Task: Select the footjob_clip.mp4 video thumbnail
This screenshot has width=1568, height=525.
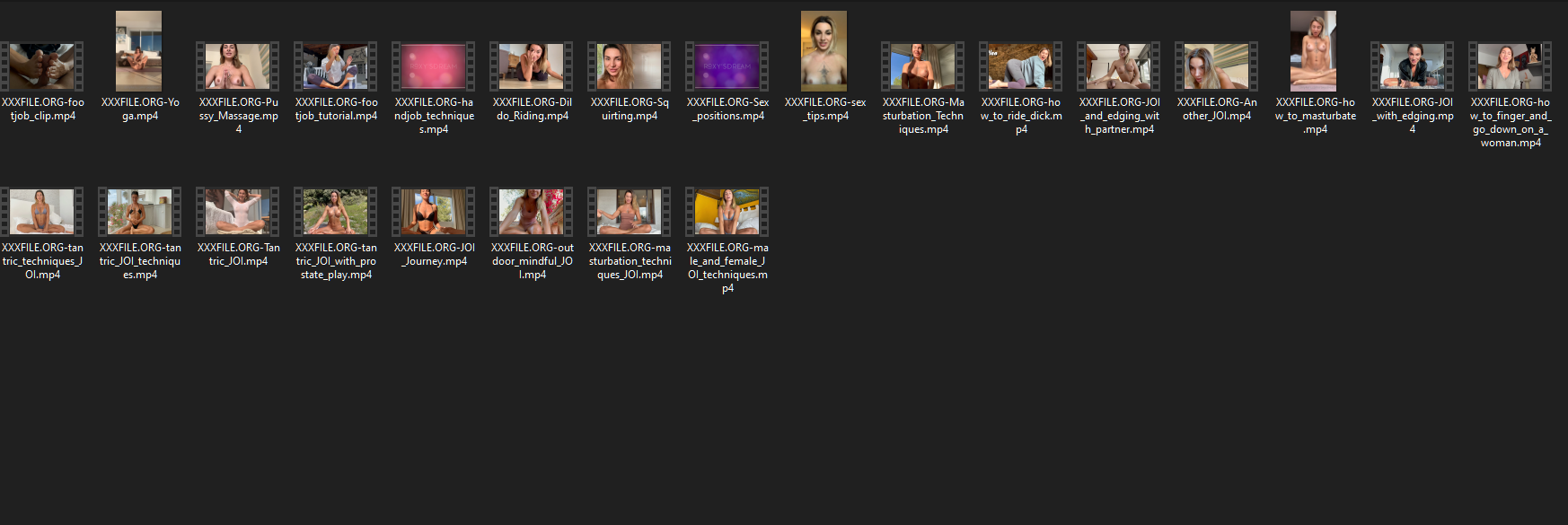Action: [x=42, y=66]
